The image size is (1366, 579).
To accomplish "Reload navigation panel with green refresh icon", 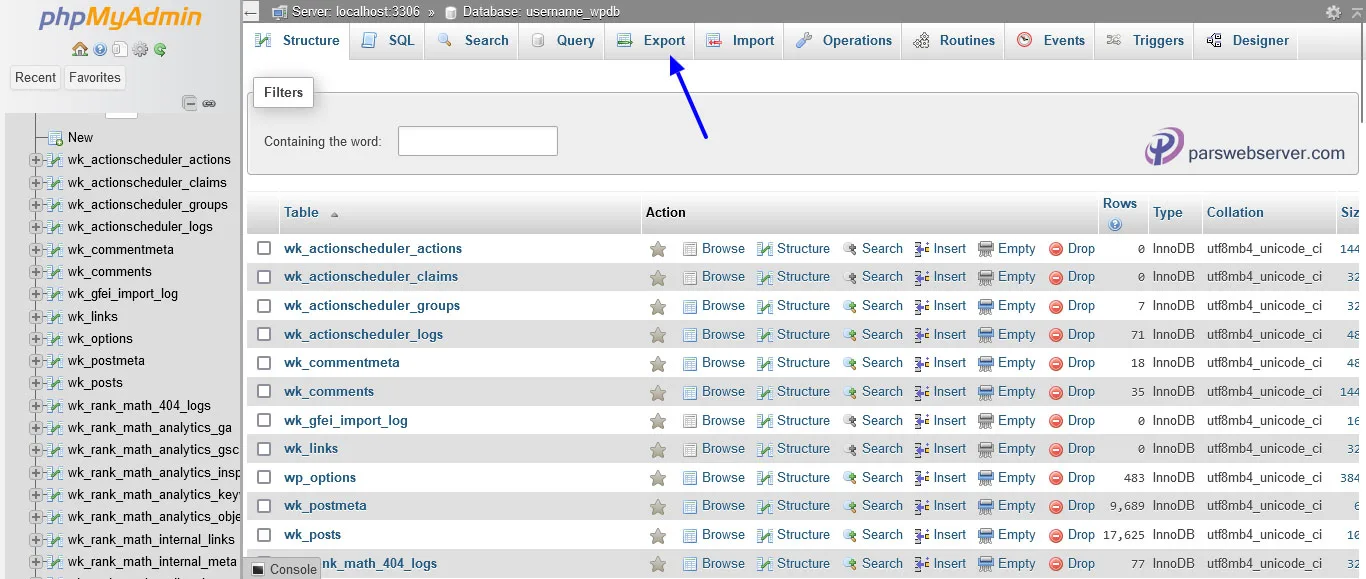I will coord(160,50).
